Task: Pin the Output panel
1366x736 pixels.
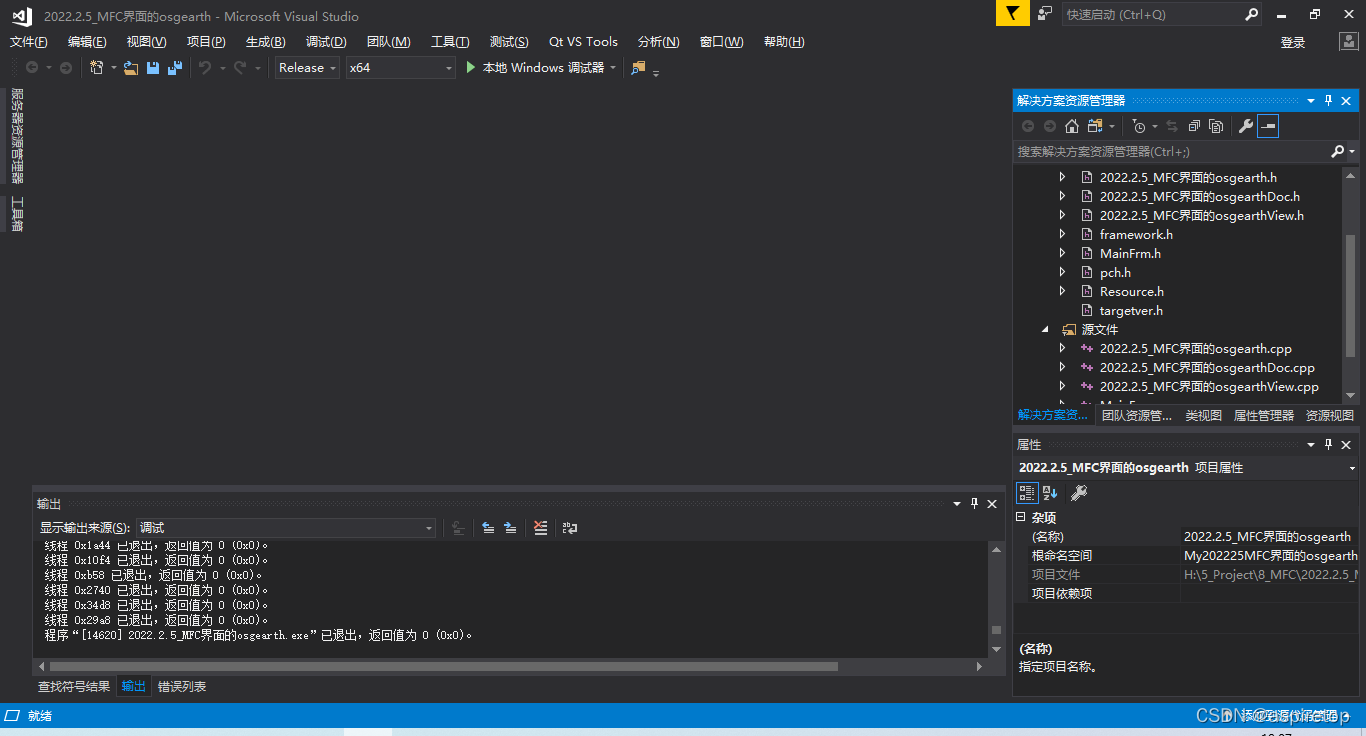Action: pyautogui.click(x=975, y=504)
